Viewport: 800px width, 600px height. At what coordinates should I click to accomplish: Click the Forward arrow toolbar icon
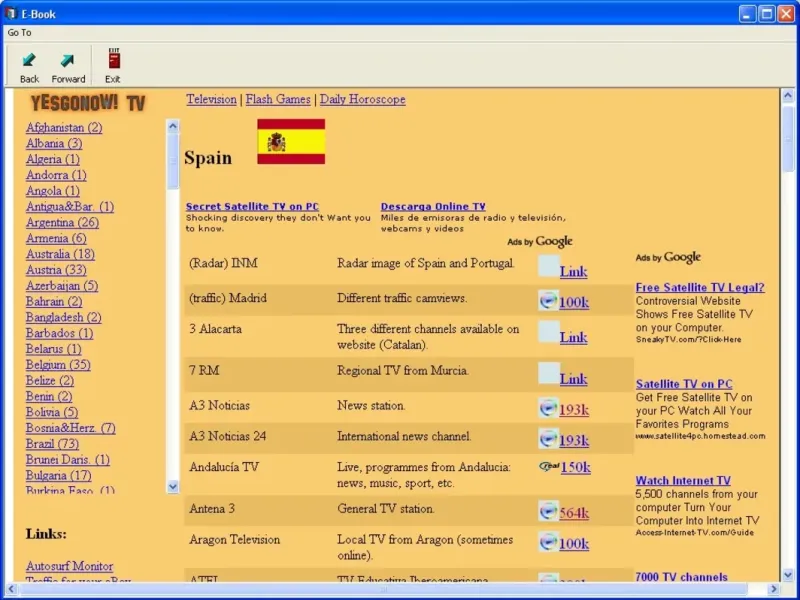pos(67,60)
